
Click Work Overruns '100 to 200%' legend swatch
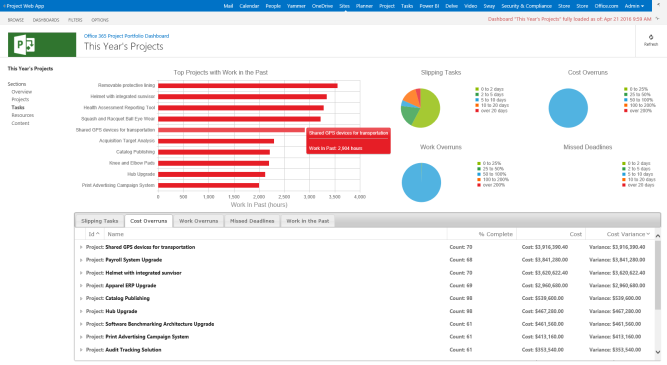[479, 180]
